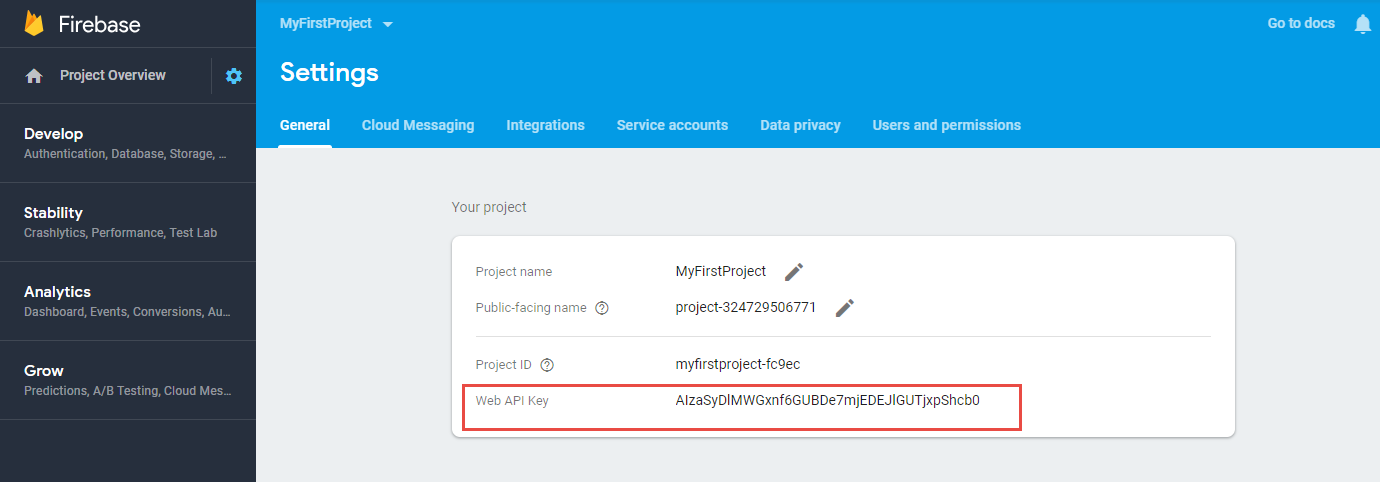The image size is (1380, 482).
Task: Click the Settings page heading
Action: point(329,72)
